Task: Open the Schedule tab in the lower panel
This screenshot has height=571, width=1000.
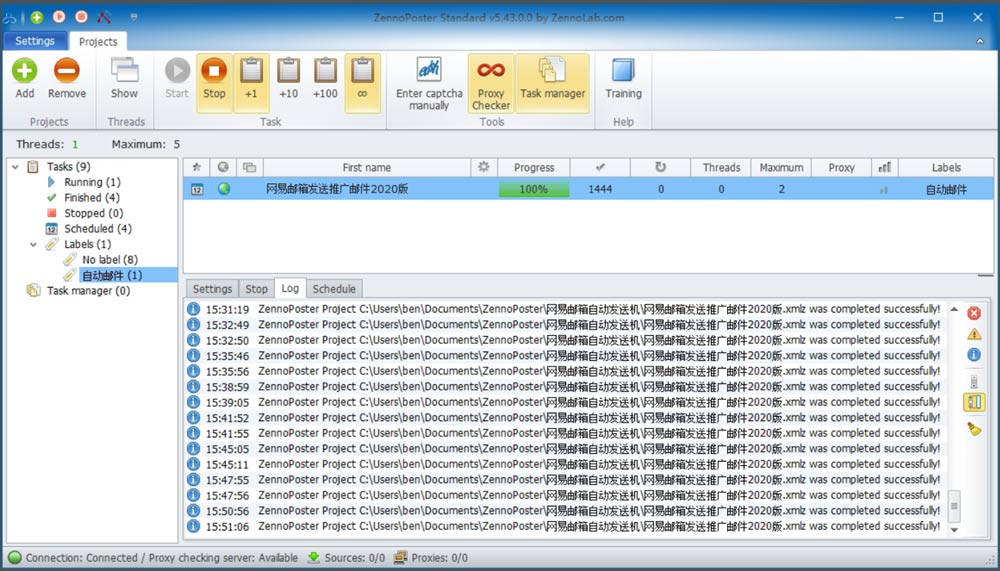Action: click(x=334, y=289)
